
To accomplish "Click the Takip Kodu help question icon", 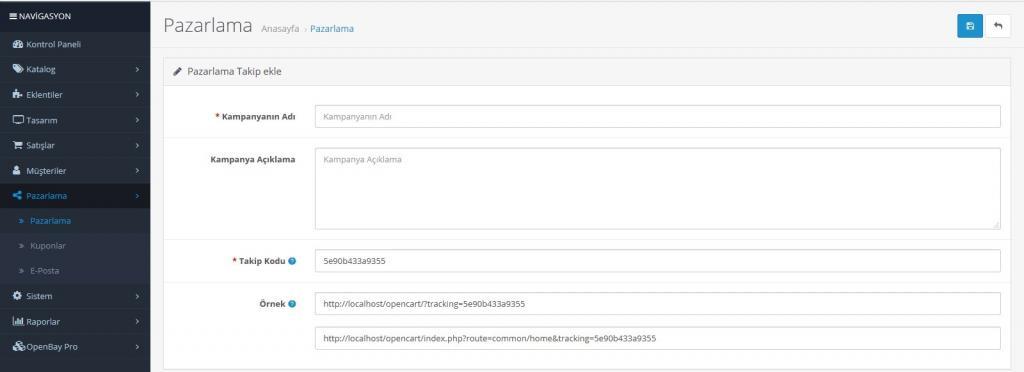I will (292, 261).
